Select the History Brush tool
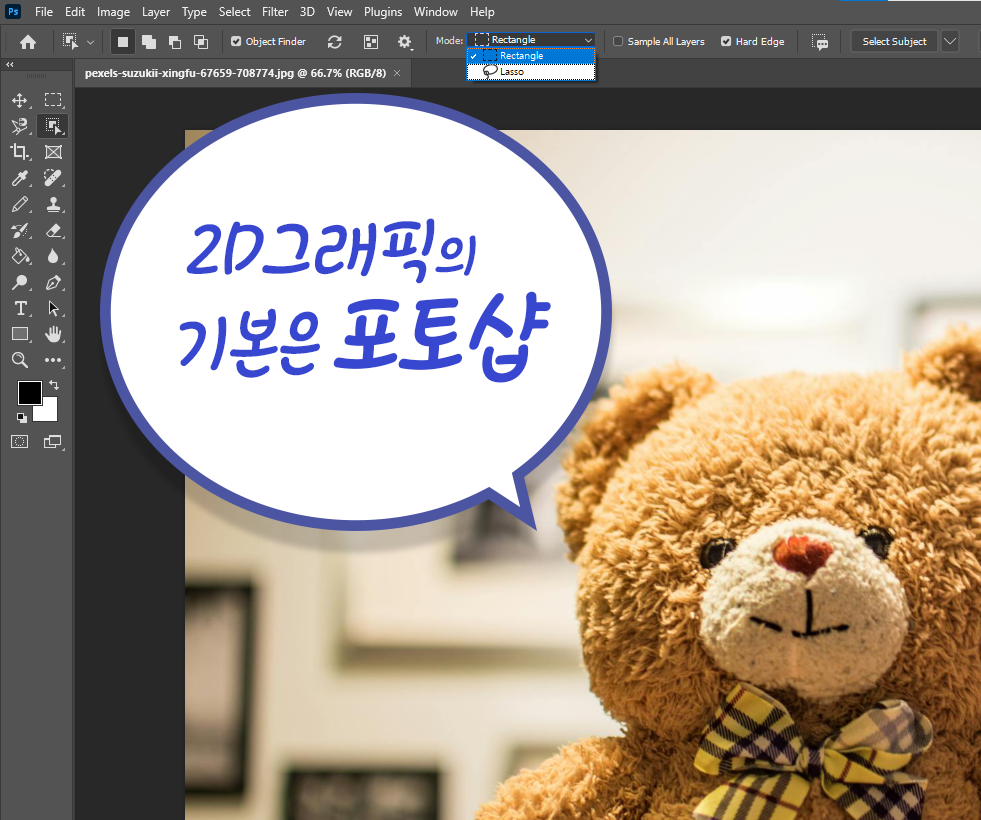 tap(19, 231)
